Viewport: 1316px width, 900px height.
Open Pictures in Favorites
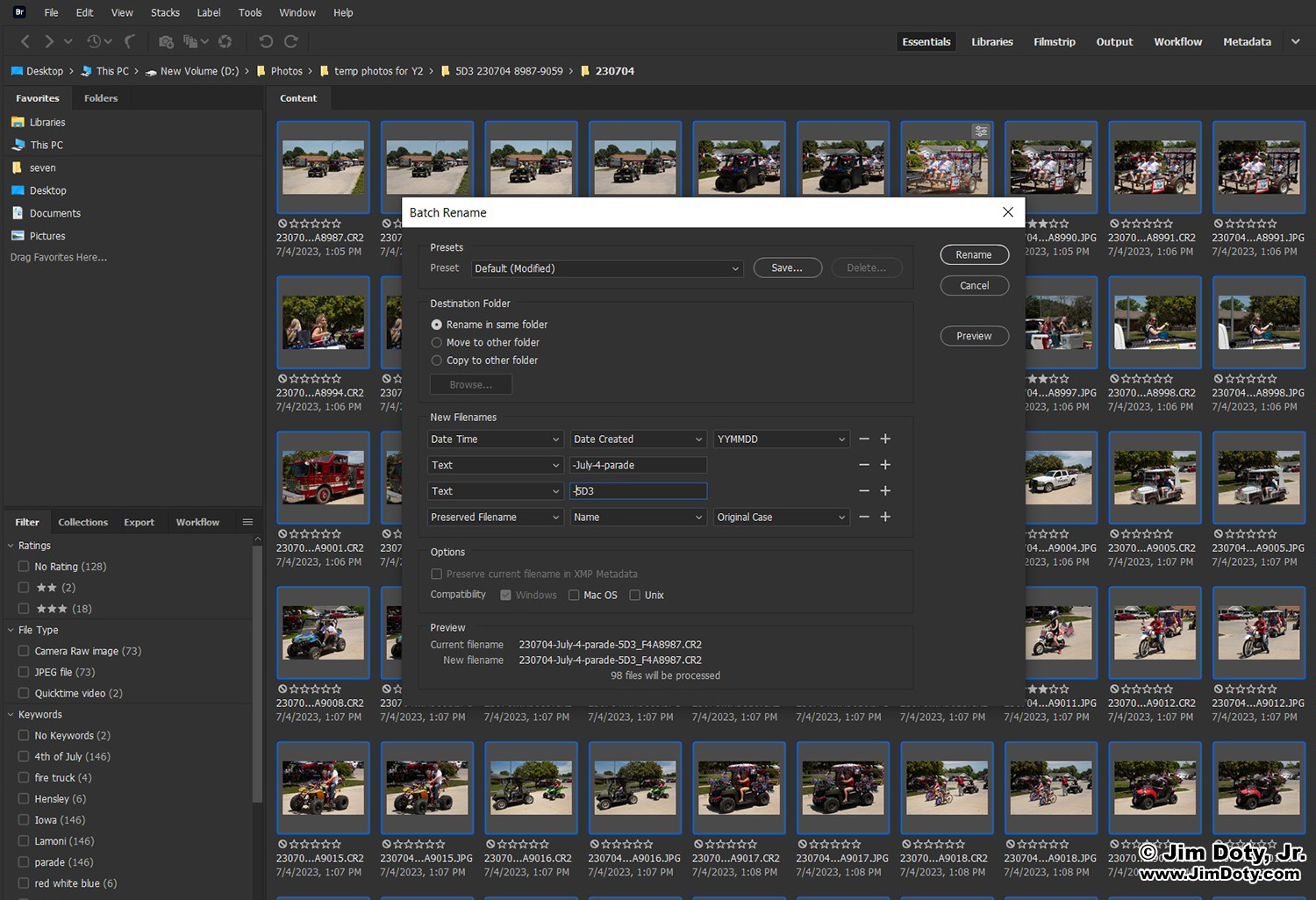39,236
